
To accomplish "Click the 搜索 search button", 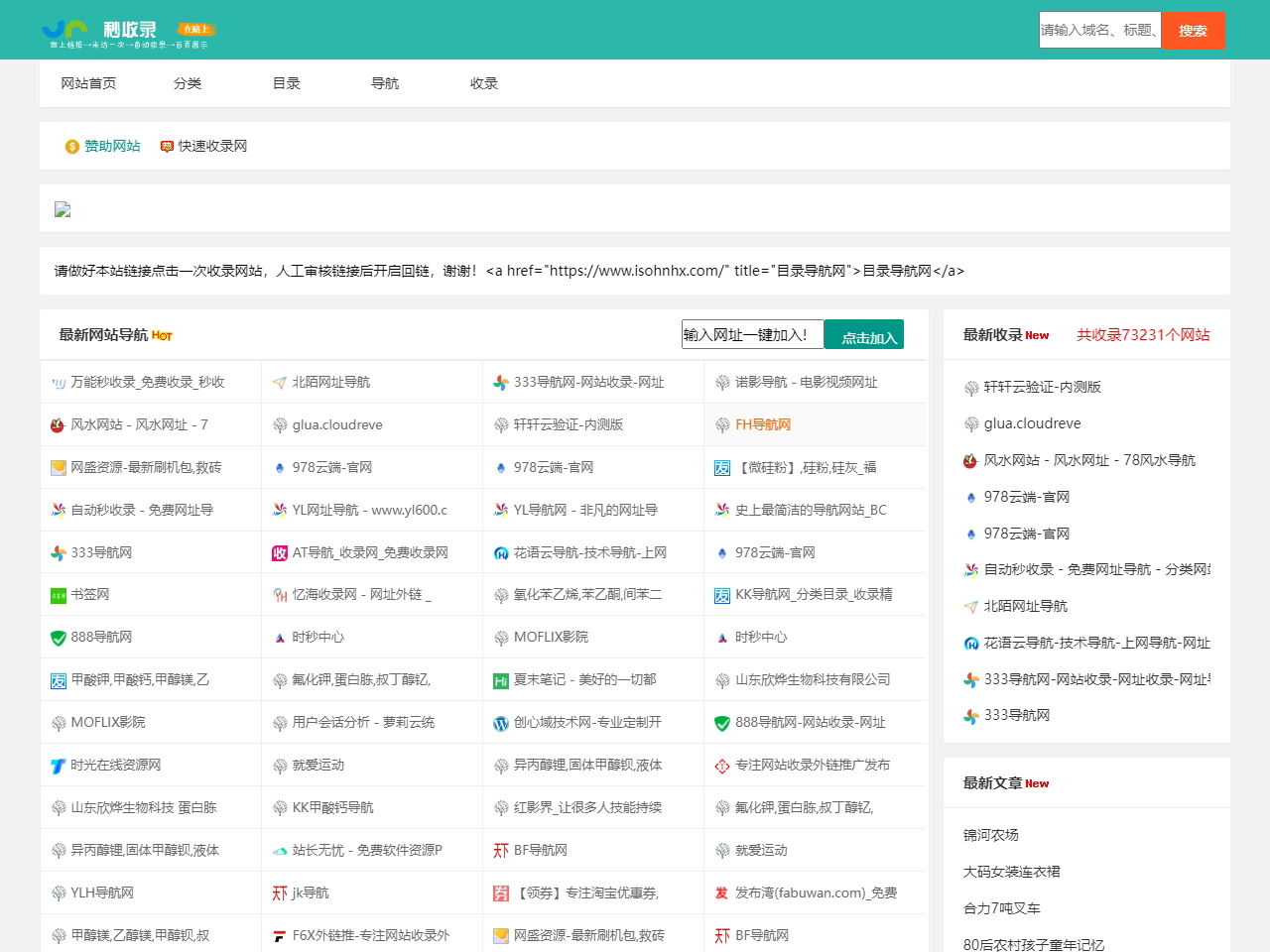I will pos(1194,31).
